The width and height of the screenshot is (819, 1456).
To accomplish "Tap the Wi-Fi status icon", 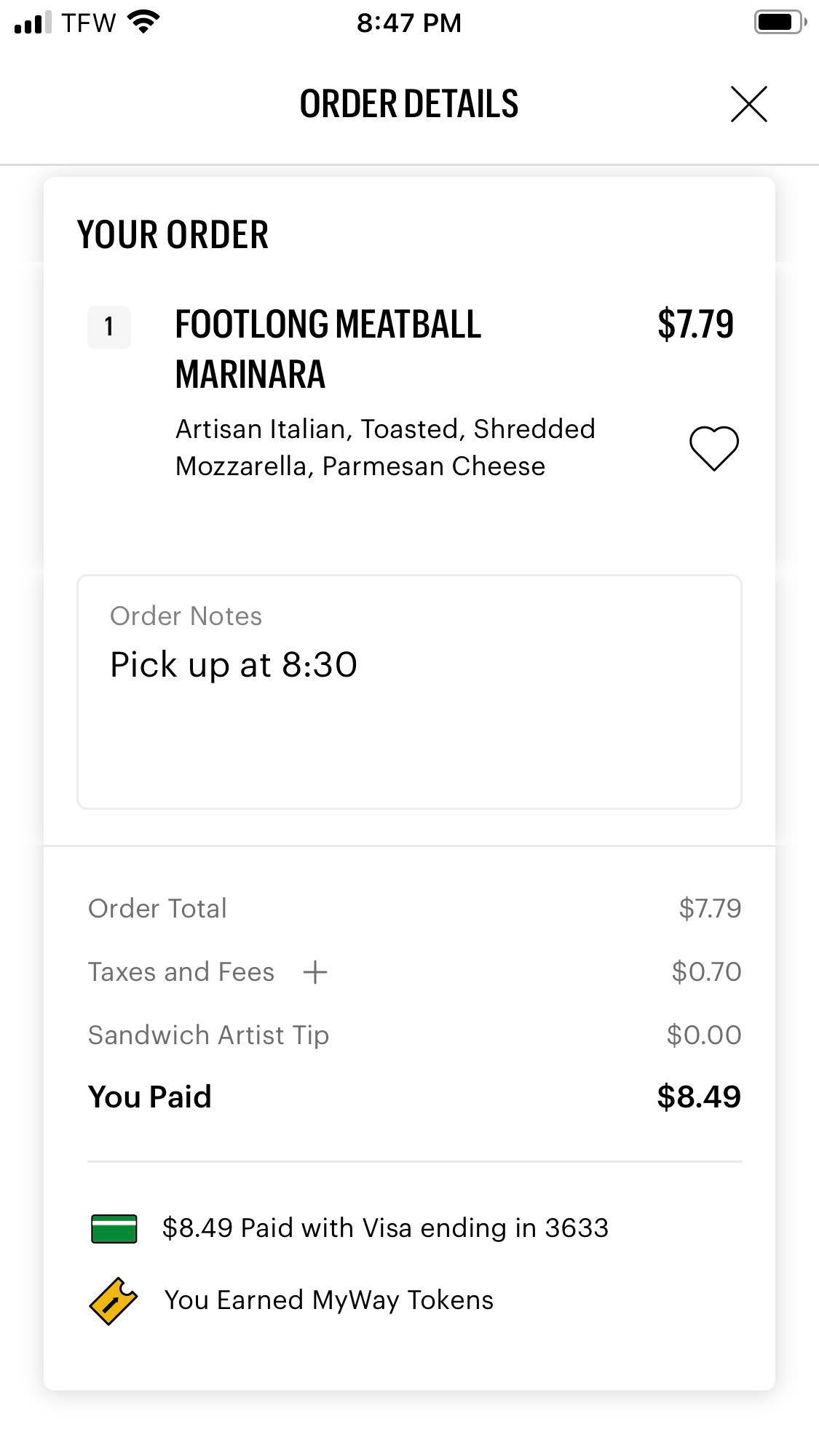I will [143, 23].
